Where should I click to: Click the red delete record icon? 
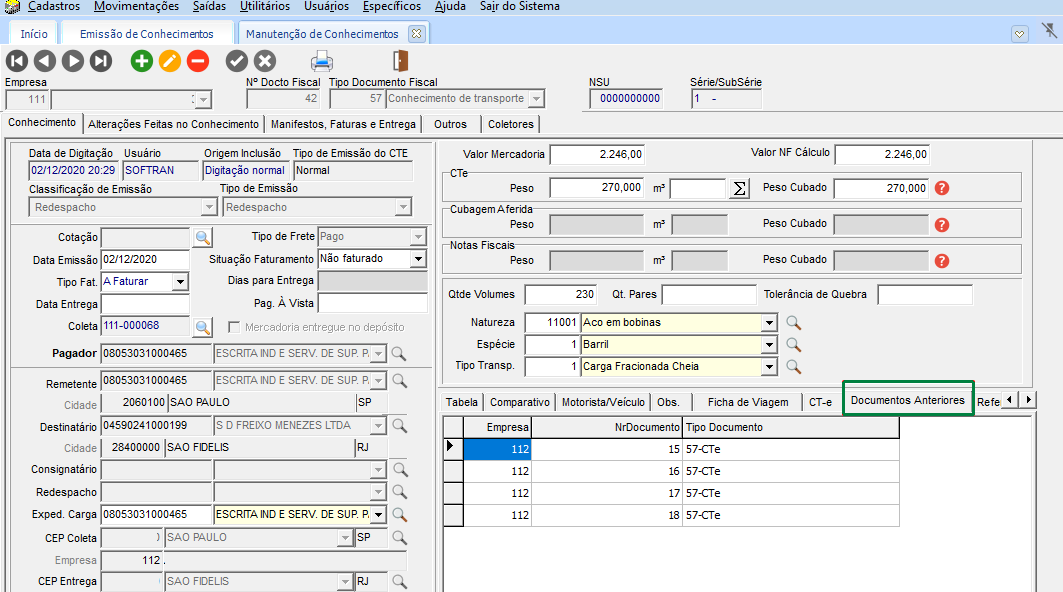pyautogui.click(x=198, y=61)
